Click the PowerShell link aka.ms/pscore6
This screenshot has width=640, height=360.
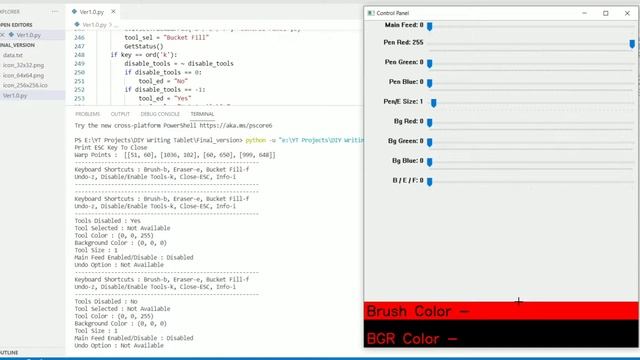coord(236,126)
